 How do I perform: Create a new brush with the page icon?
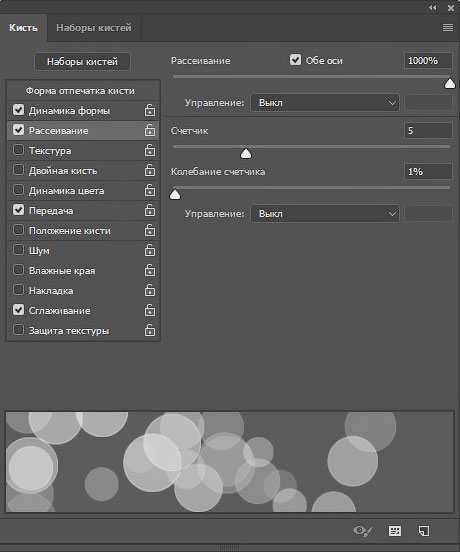coord(424,531)
